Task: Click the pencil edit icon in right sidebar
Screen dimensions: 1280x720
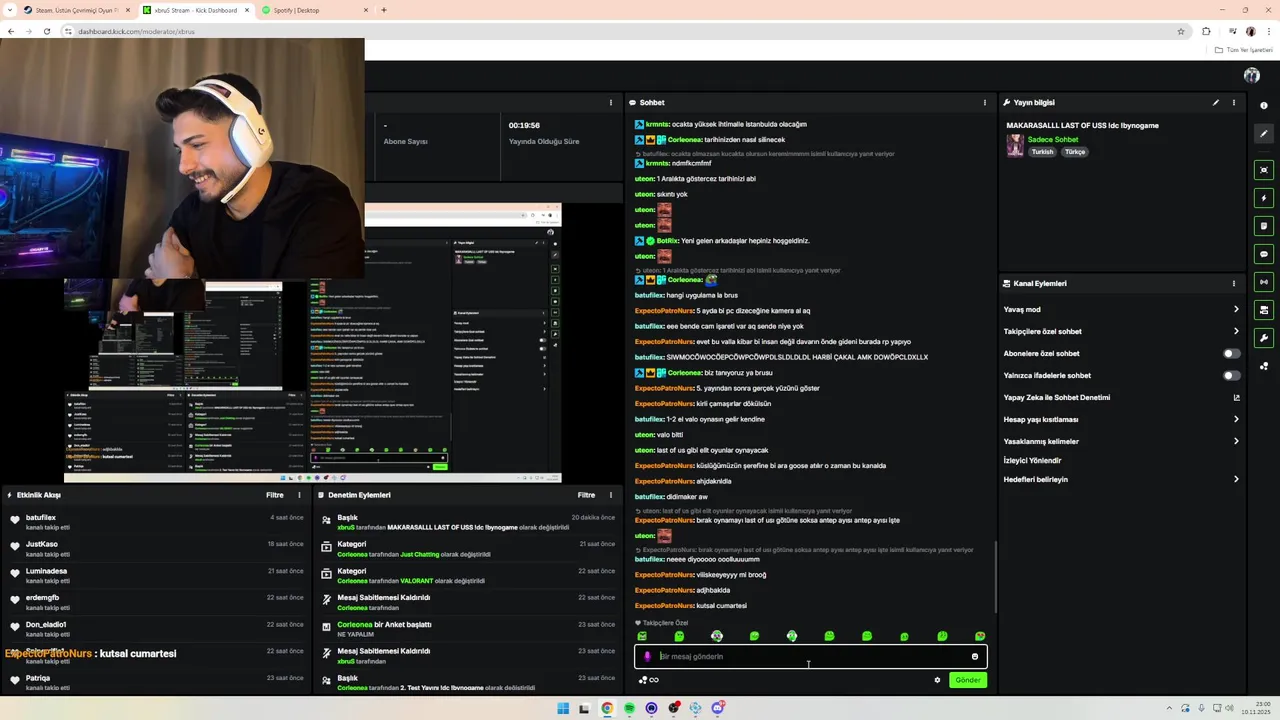Action: (1264, 133)
